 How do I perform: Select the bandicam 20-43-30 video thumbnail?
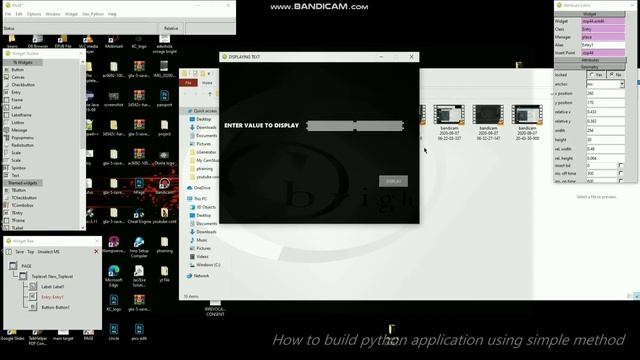pyautogui.click(x=527, y=122)
